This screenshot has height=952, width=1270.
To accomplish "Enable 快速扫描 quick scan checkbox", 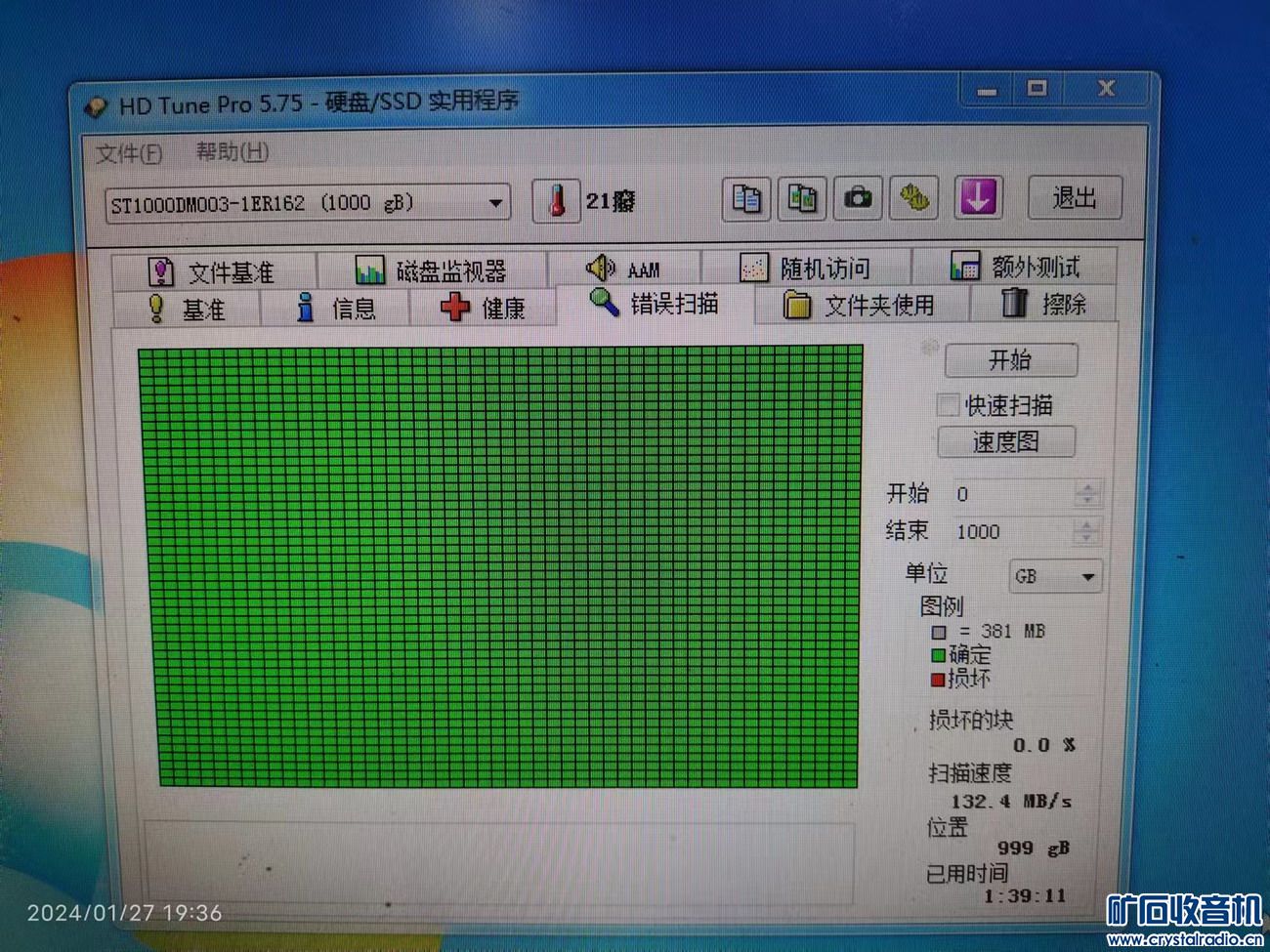I will coord(948,404).
